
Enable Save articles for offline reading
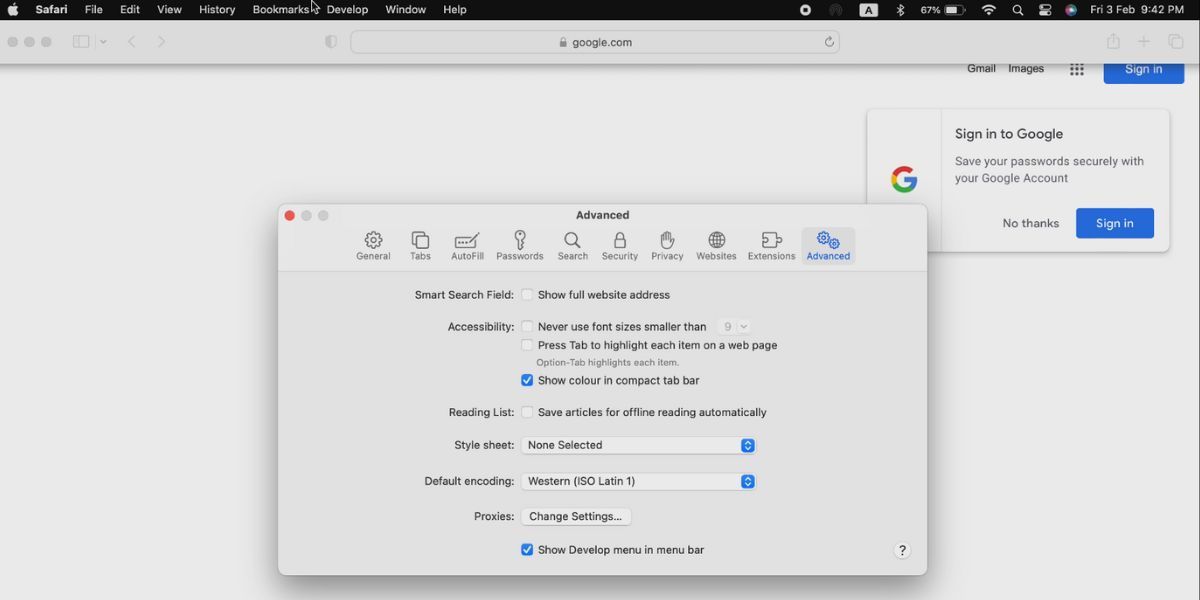(527, 413)
